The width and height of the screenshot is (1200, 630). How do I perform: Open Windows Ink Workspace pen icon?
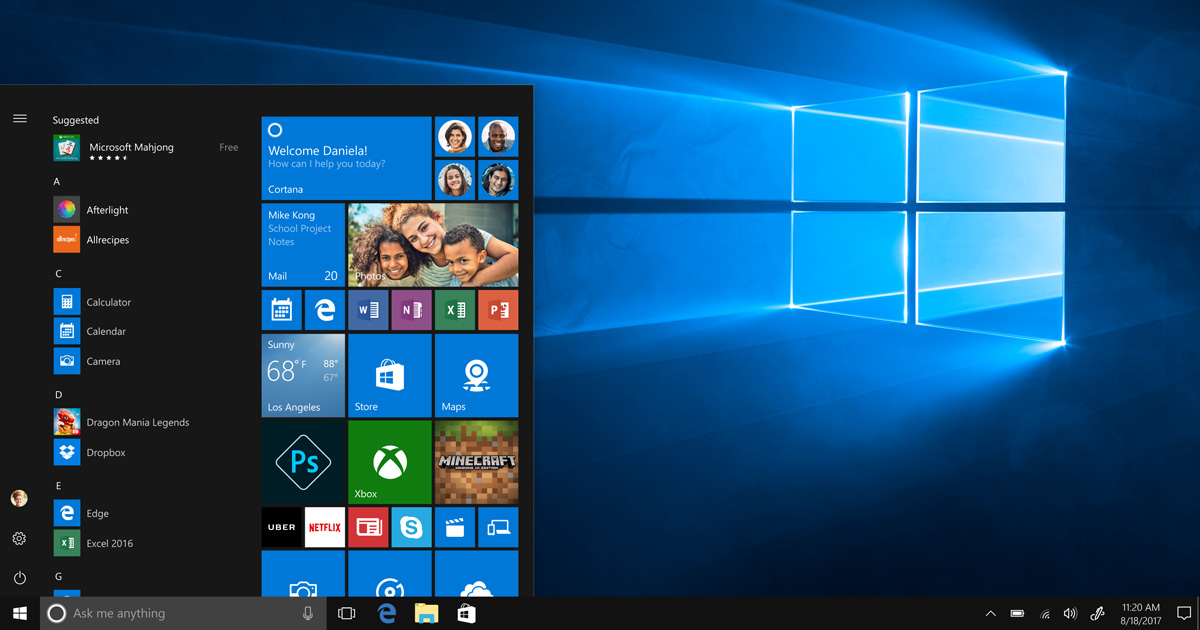click(1097, 613)
